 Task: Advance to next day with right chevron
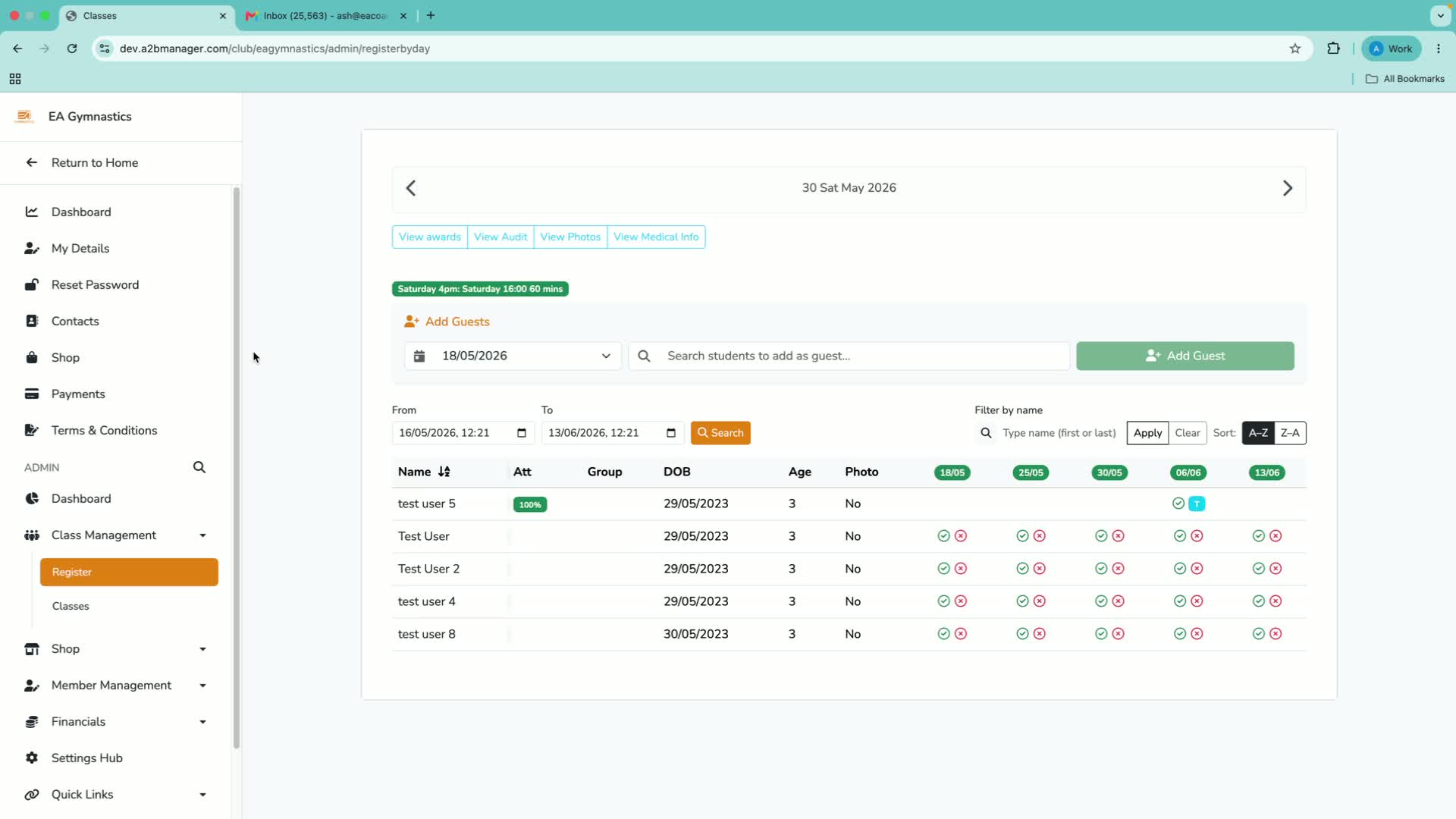1287,188
